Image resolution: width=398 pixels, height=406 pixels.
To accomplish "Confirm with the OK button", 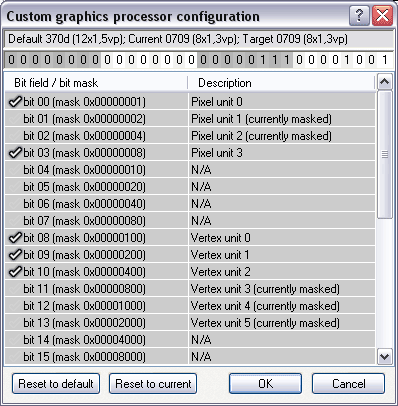I will (x=266, y=384).
